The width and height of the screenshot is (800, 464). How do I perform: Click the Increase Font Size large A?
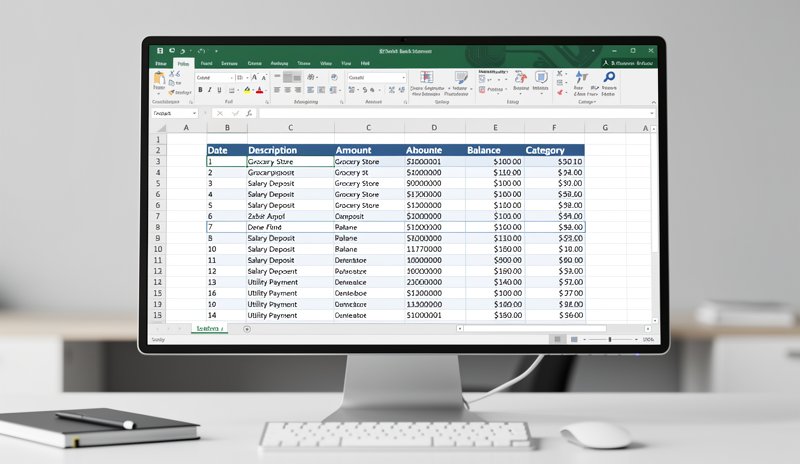click(255, 78)
